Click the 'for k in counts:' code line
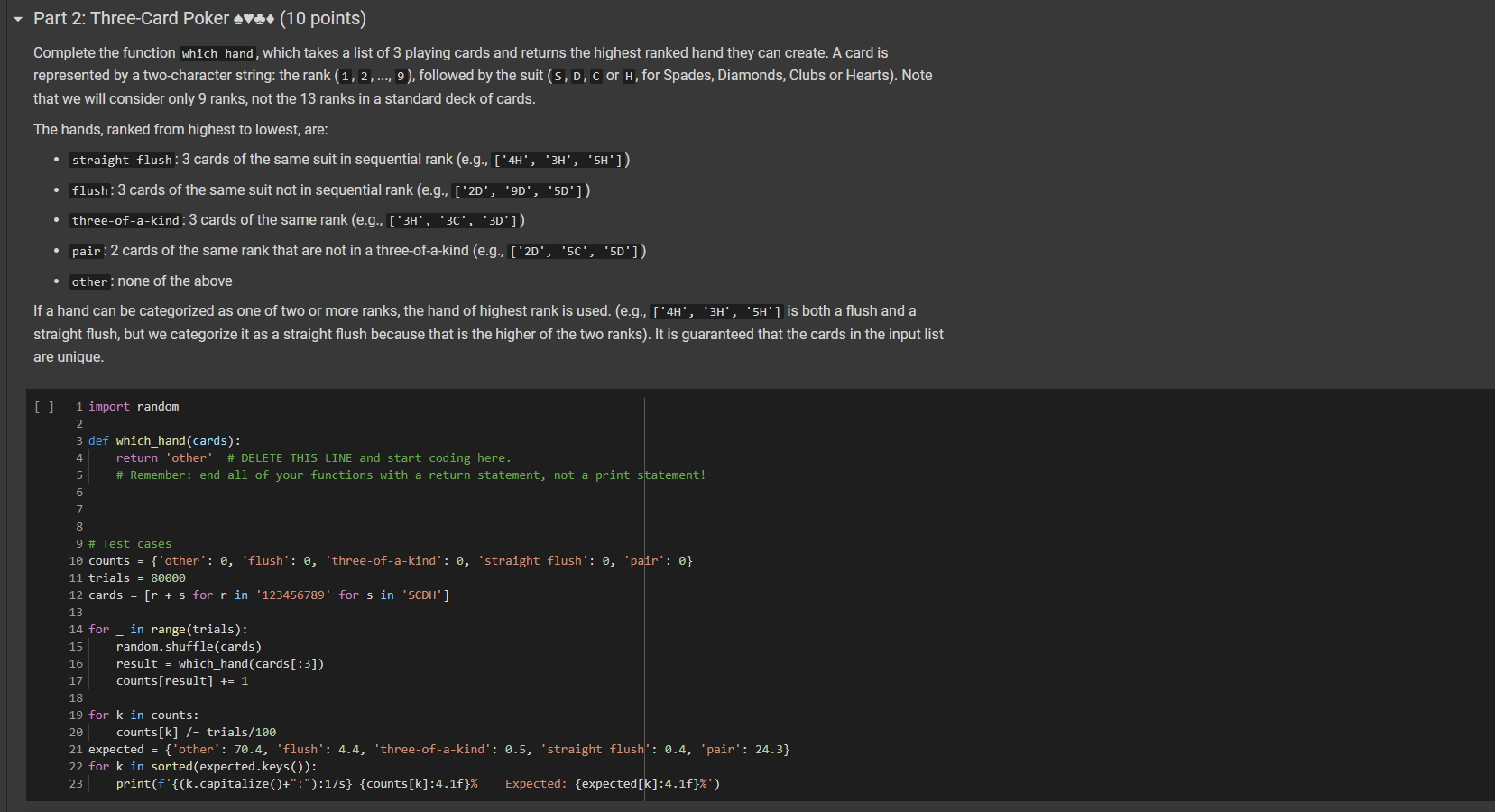1495x812 pixels. 143,715
